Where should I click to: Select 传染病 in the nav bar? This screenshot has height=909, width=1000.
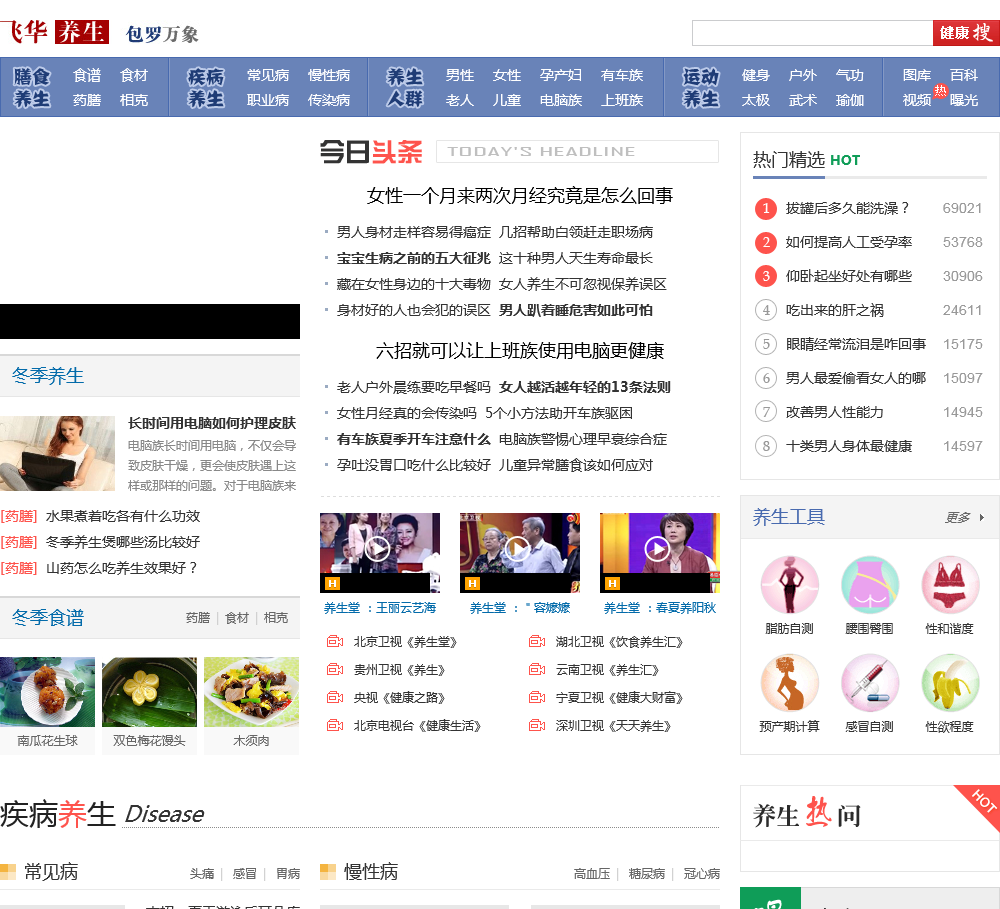[x=329, y=100]
